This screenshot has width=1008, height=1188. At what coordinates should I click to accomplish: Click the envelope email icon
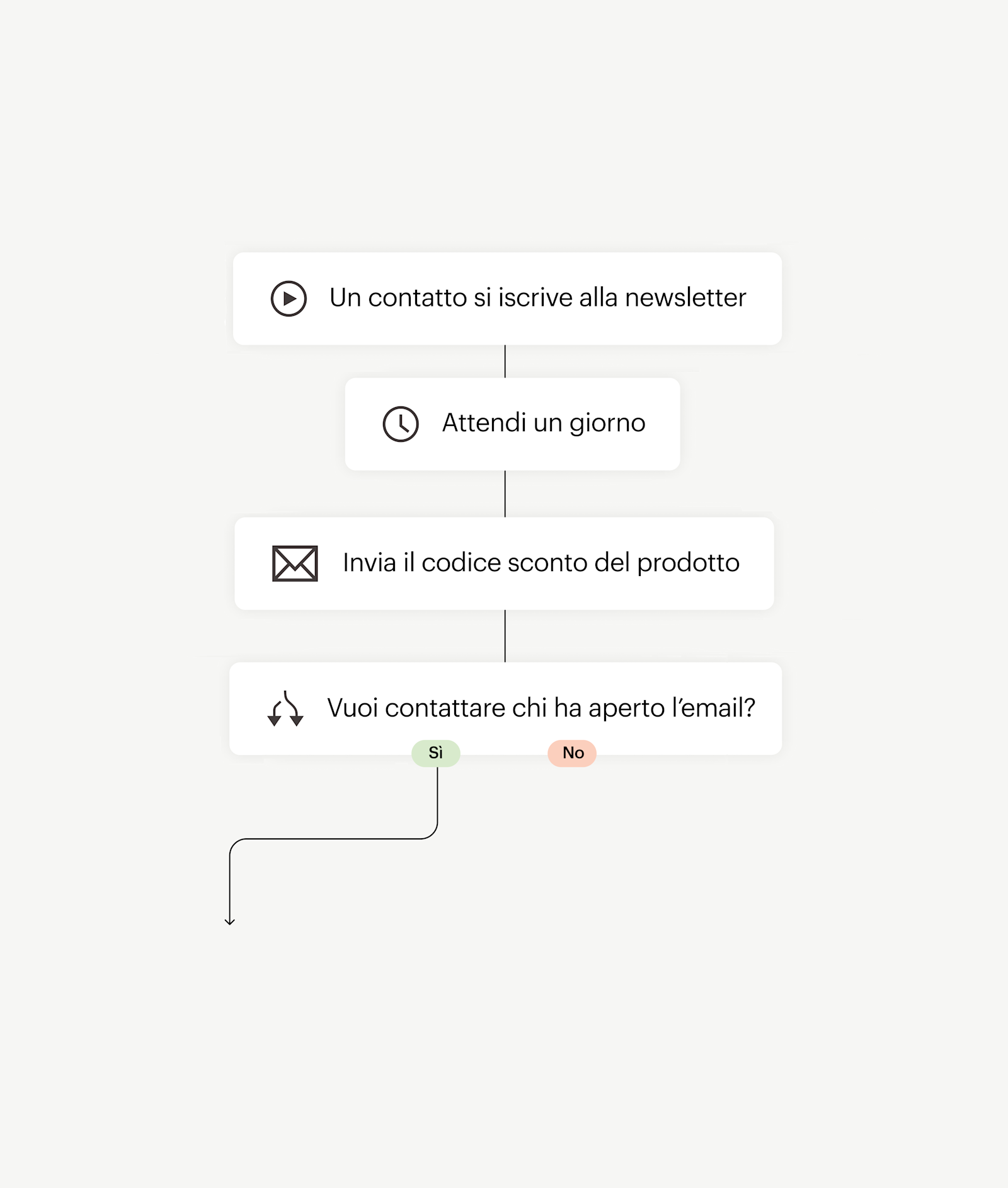click(x=295, y=563)
